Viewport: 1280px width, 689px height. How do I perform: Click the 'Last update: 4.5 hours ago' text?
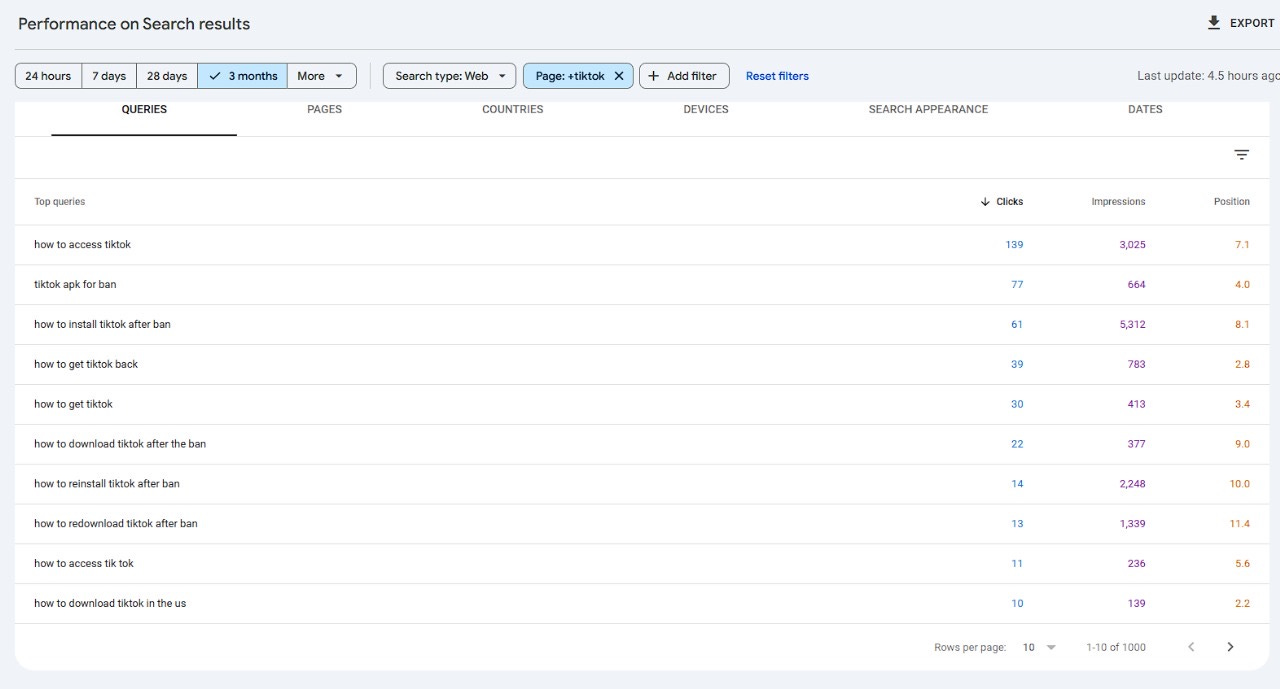pyautogui.click(x=1208, y=76)
